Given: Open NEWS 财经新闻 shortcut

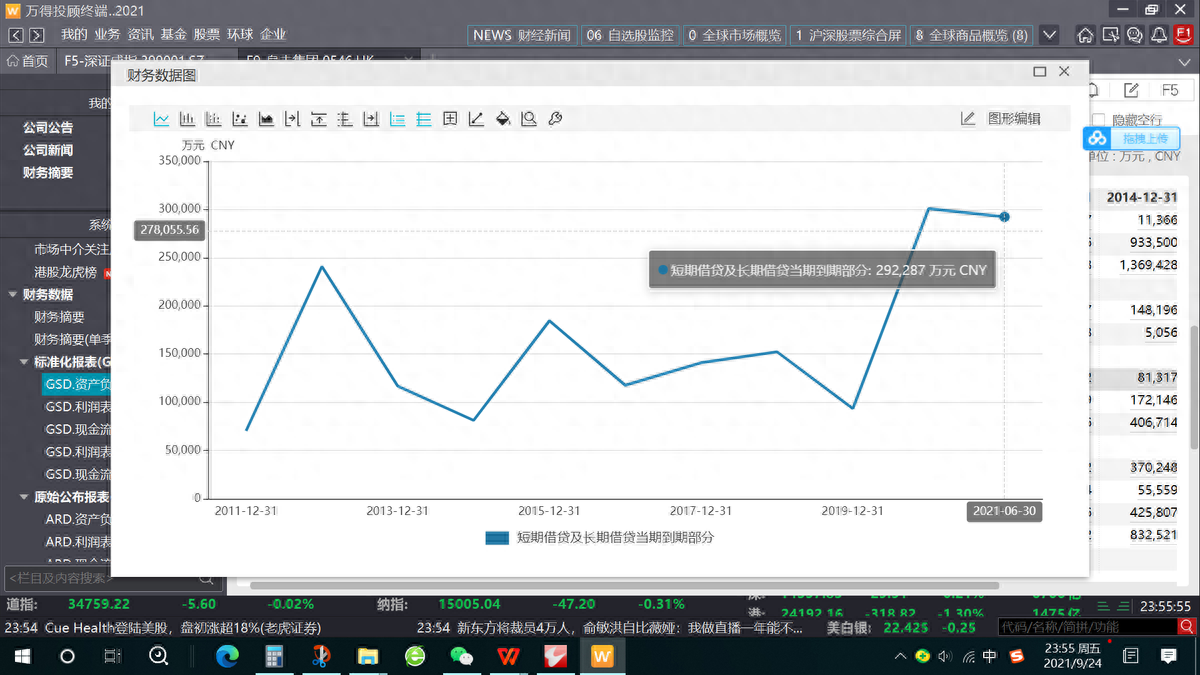Looking at the screenshot, I should [521, 35].
